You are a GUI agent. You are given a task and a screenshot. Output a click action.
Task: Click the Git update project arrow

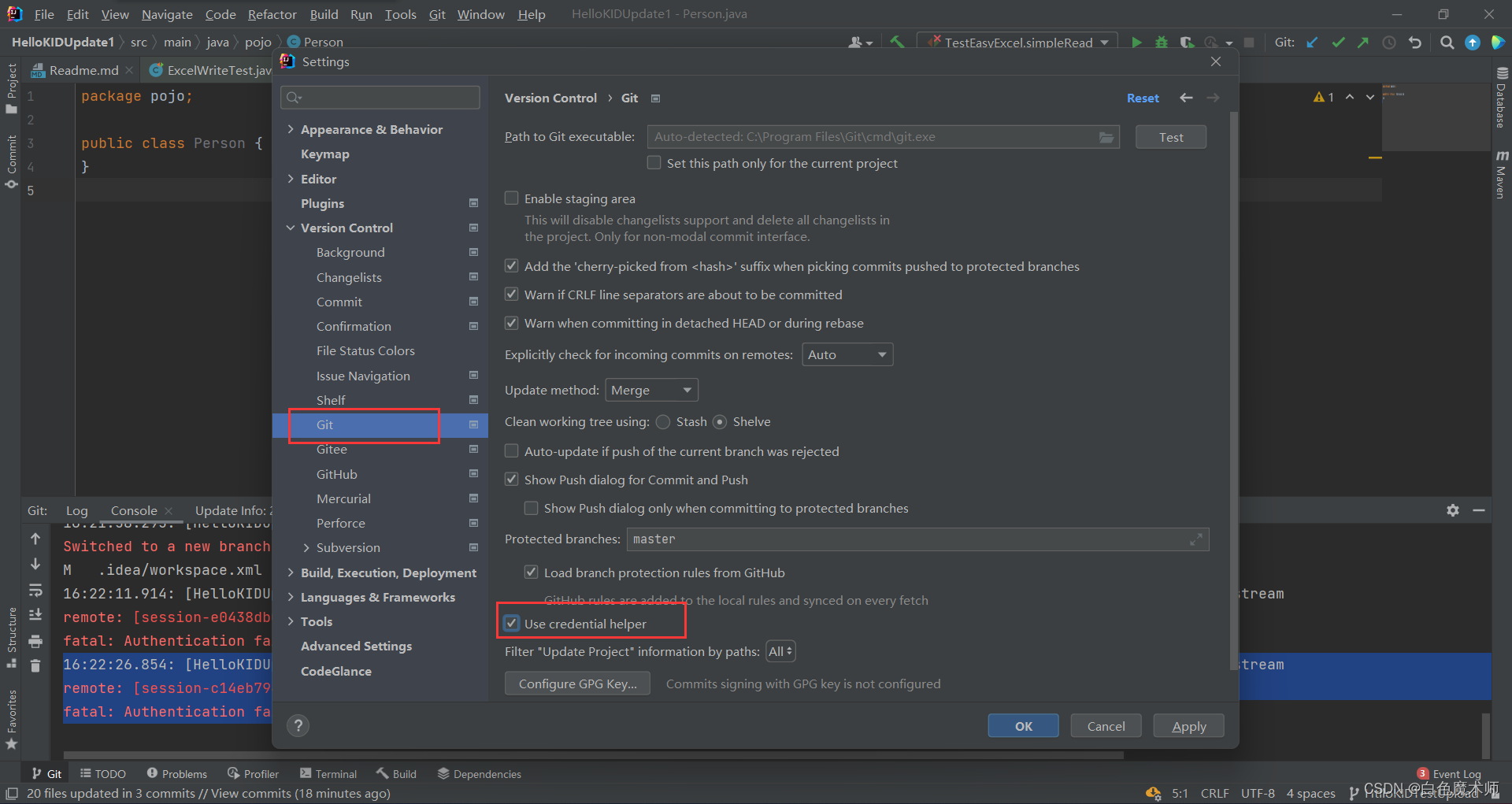(x=1312, y=43)
